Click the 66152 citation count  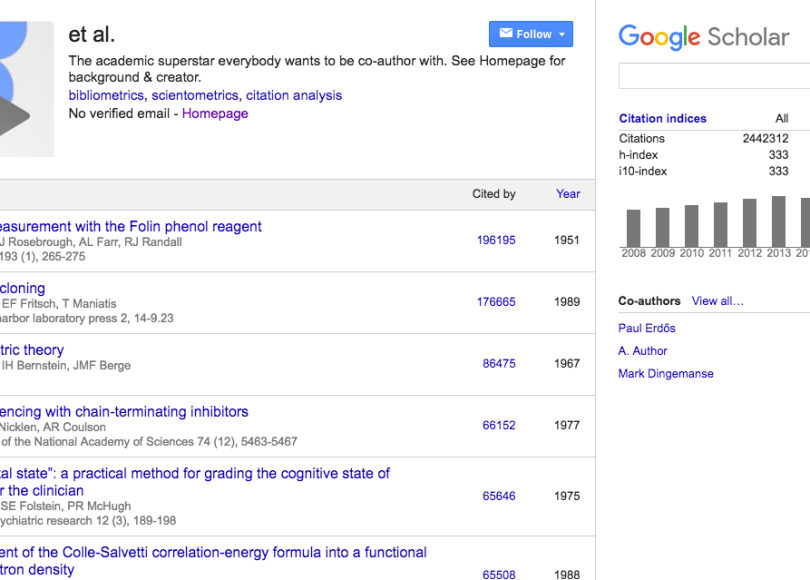tap(499, 425)
